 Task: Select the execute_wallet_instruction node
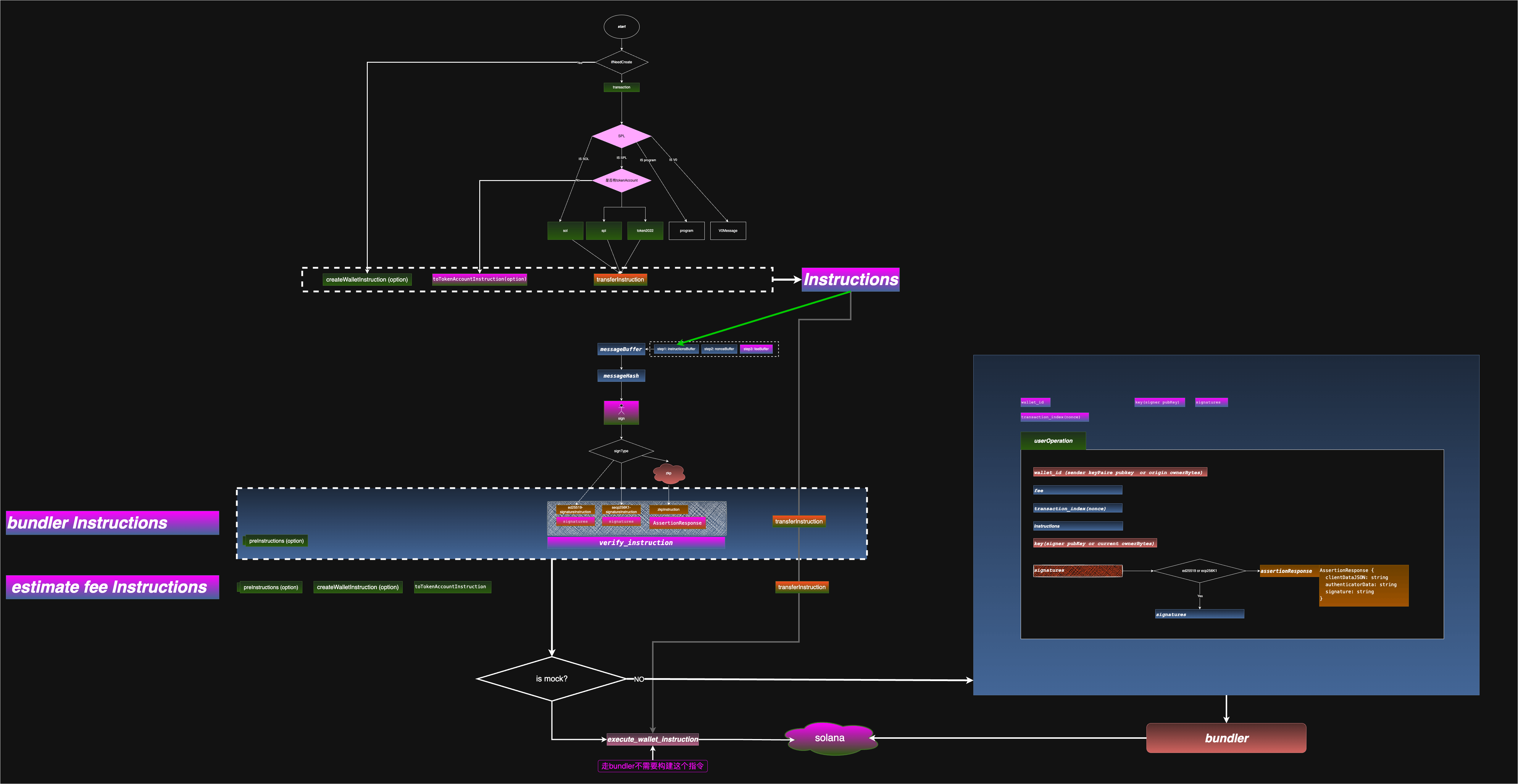pos(652,739)
